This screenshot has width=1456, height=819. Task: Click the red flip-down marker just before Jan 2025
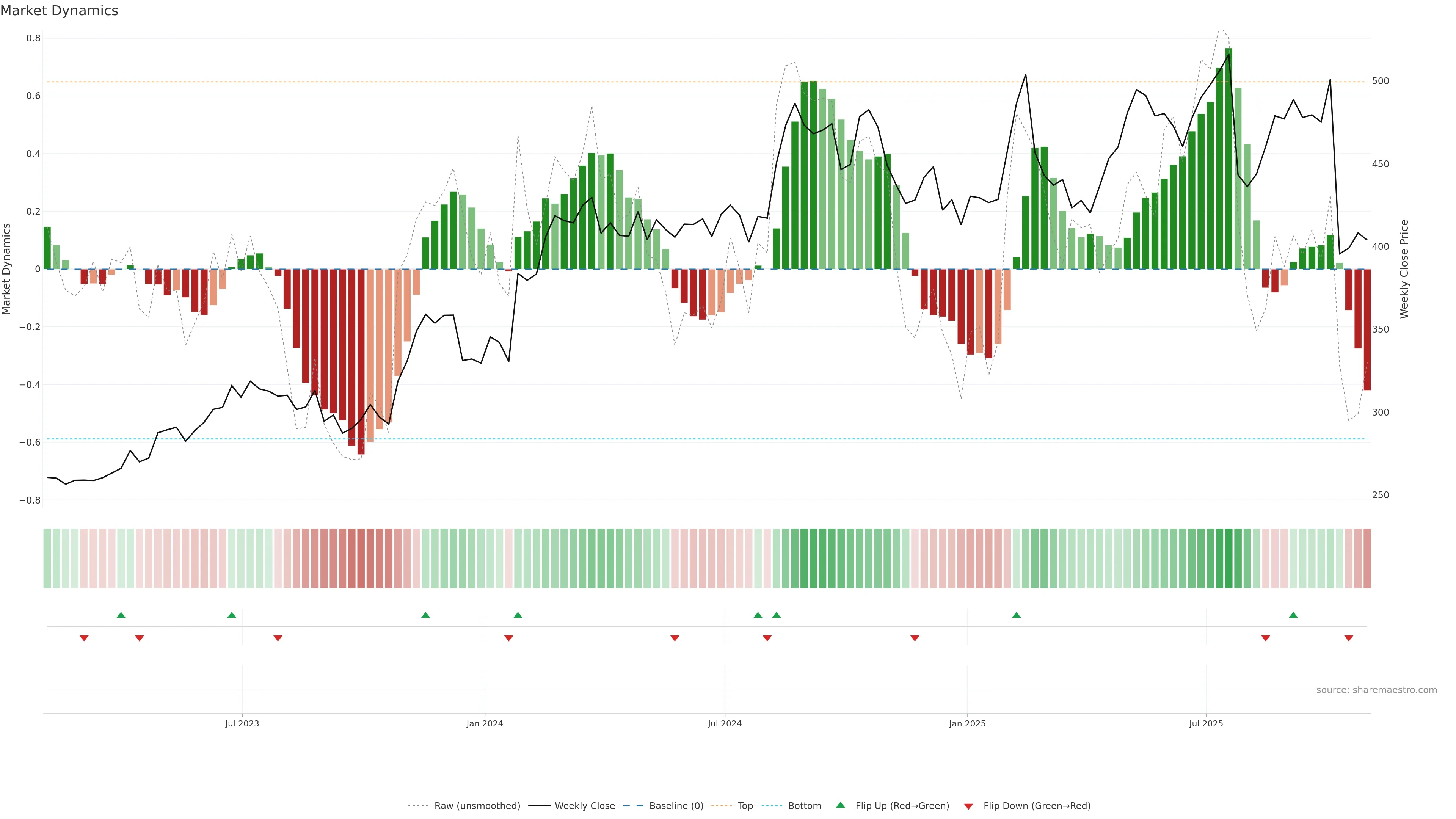(915, 638)
